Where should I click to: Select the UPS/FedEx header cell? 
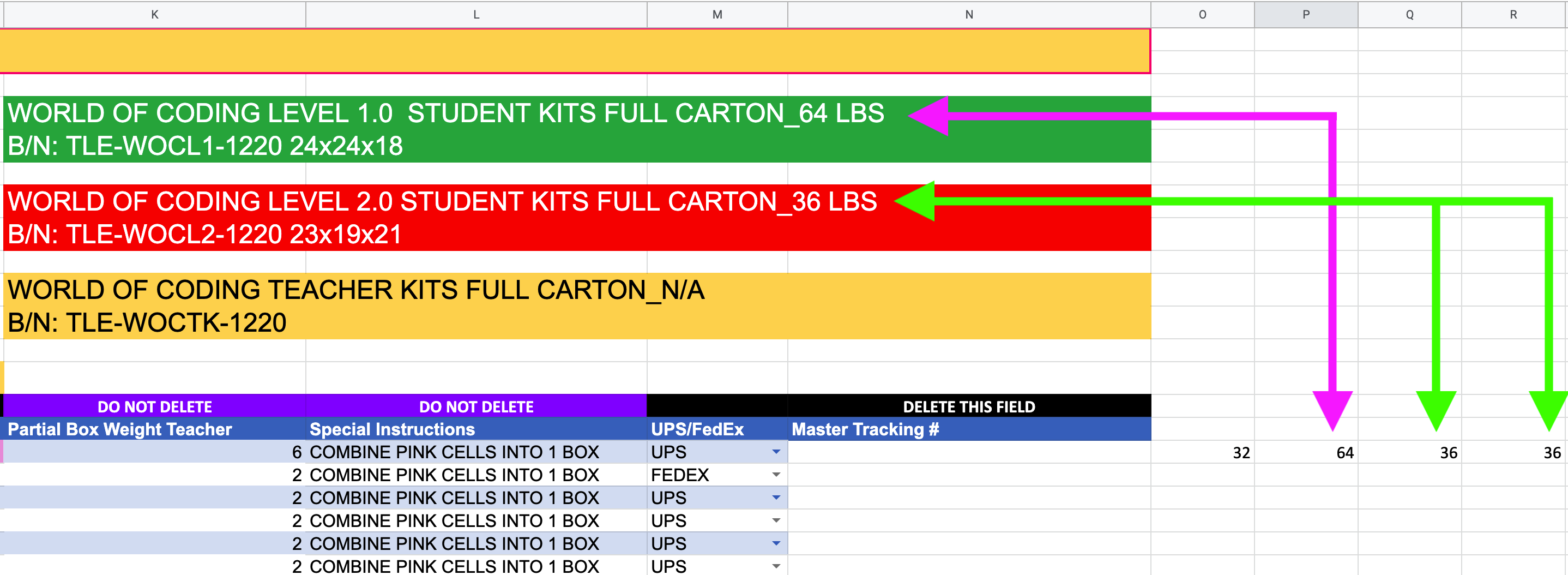pos(717,429)
